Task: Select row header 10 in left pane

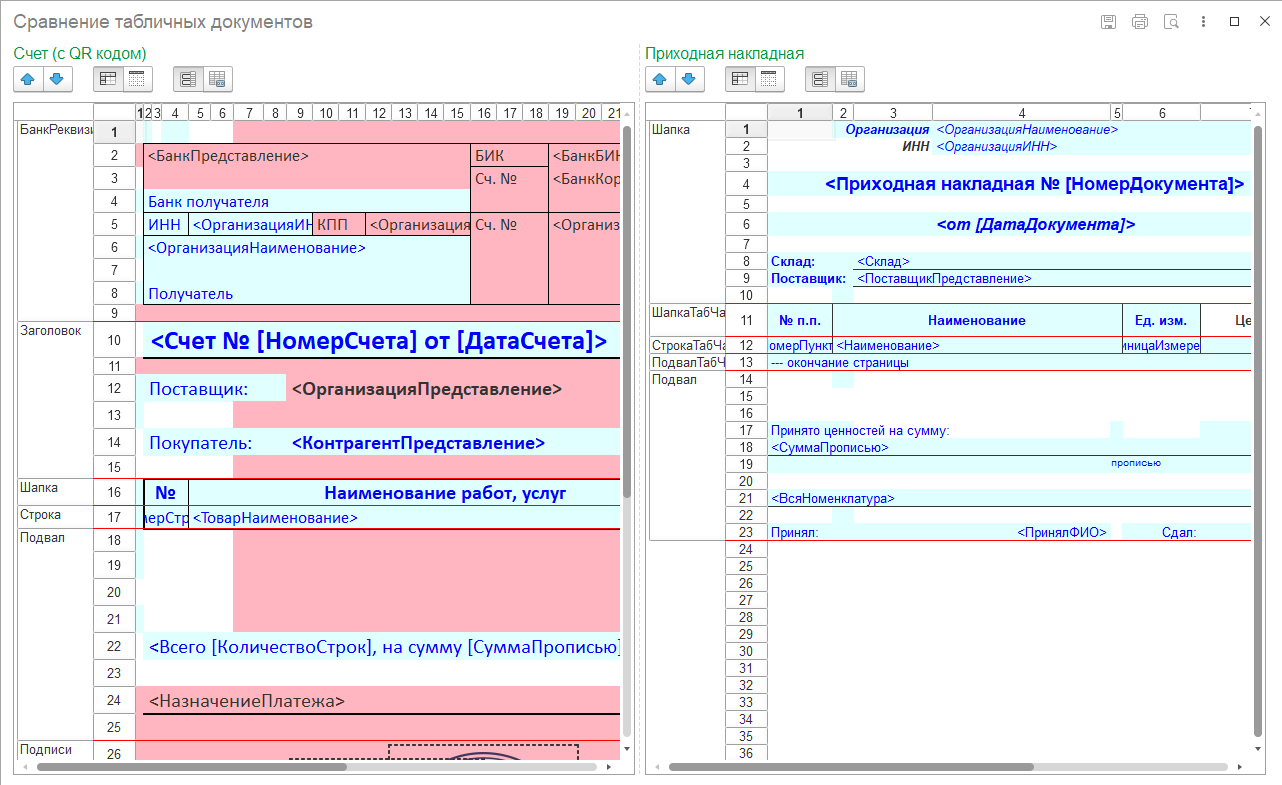Action: (x=114, y=340)
